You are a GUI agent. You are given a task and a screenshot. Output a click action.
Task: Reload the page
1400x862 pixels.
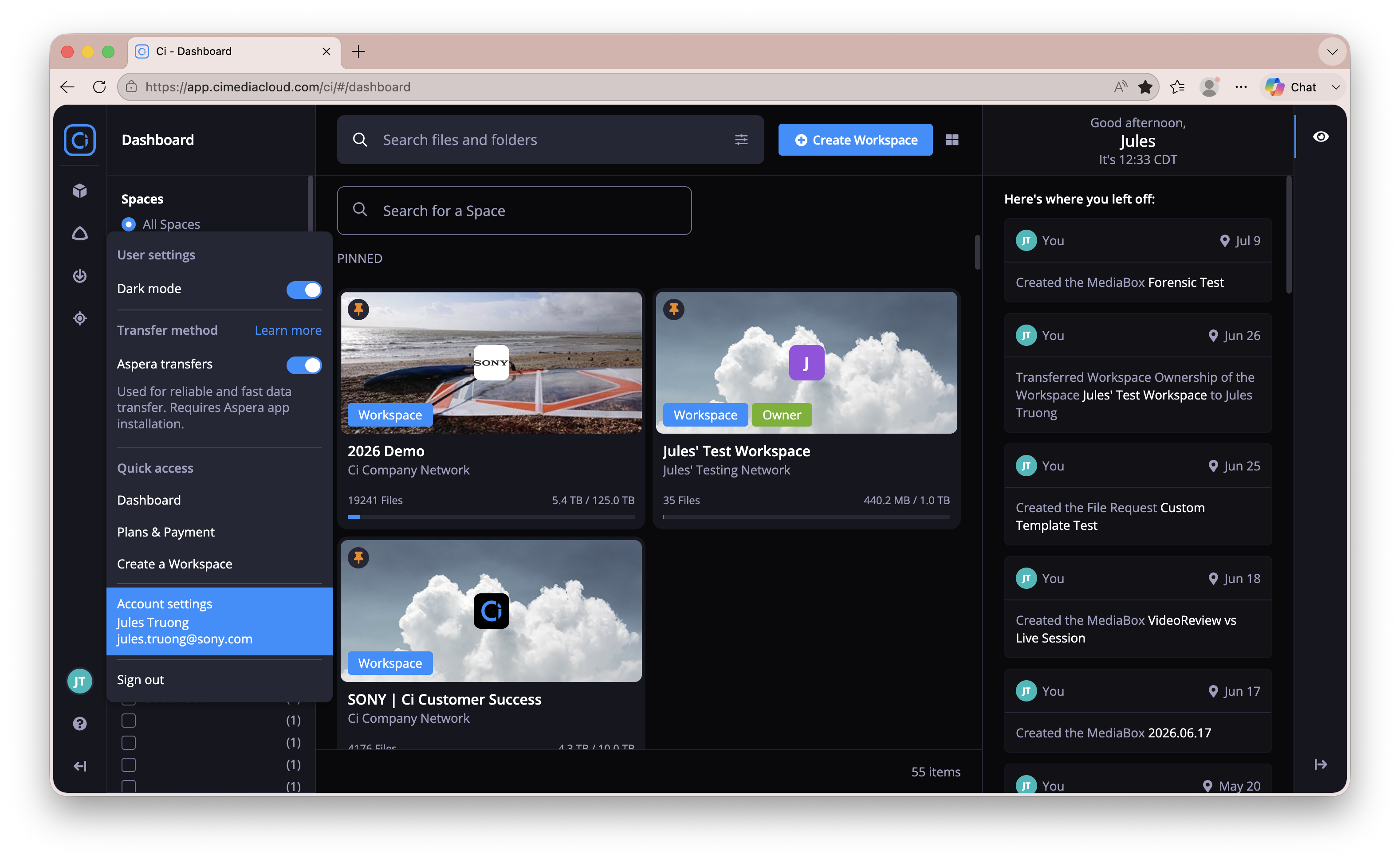coord(99,86)
